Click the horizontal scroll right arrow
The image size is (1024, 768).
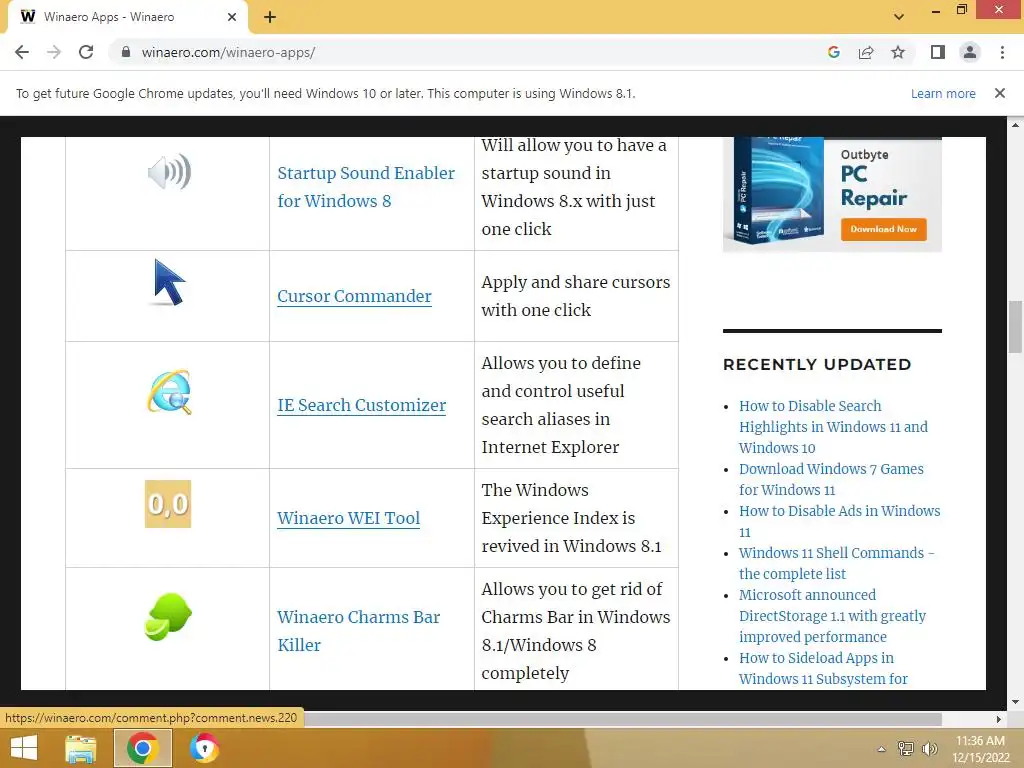pyautogui.click(x=999, y=719)
